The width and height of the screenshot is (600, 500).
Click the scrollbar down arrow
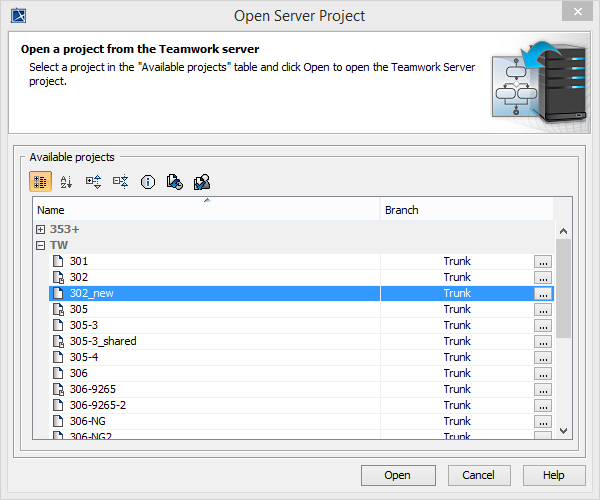[x=563, y=431]
